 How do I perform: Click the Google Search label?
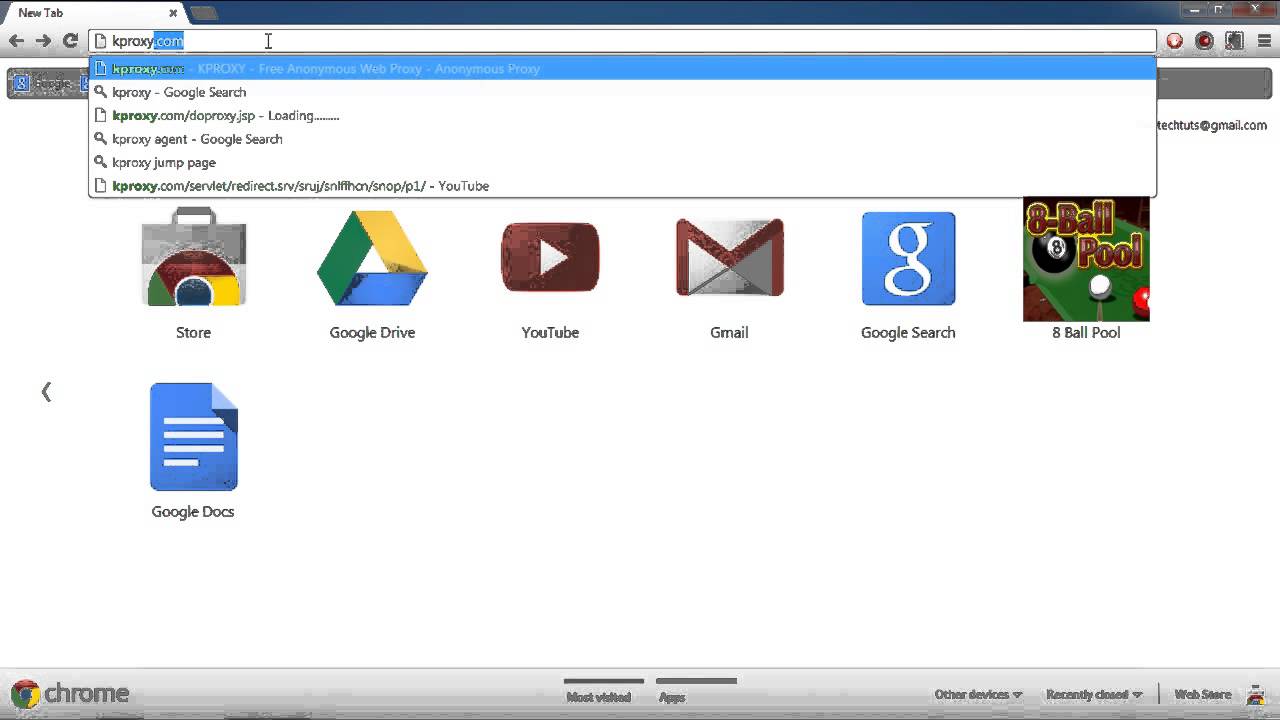[908, 332]
